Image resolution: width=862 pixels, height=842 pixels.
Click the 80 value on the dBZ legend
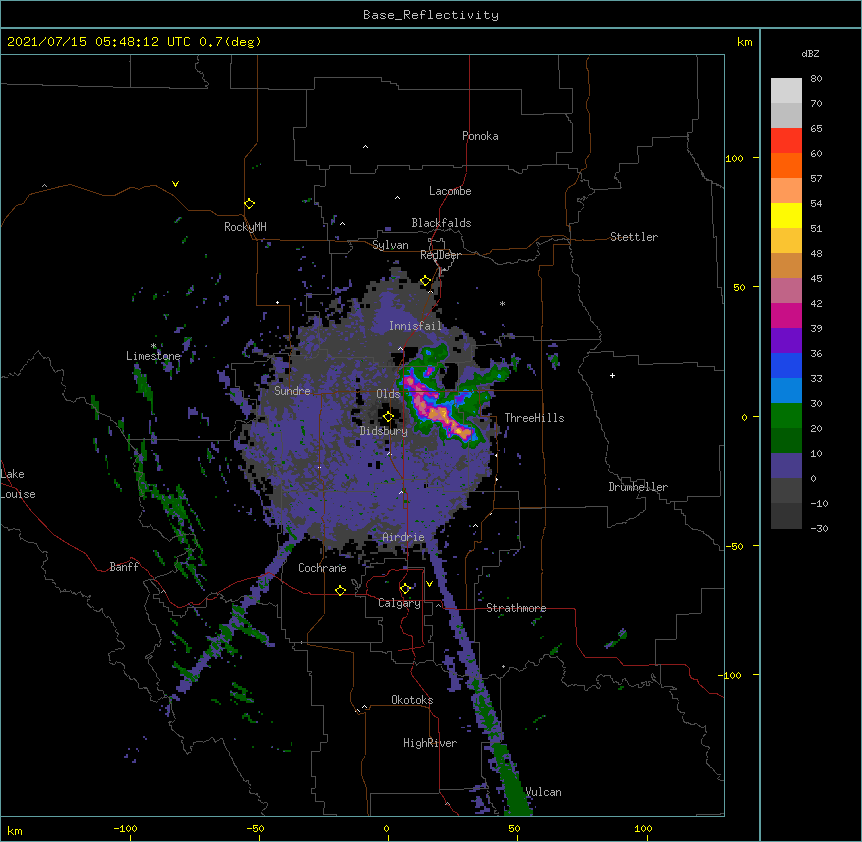pos(816,79)
